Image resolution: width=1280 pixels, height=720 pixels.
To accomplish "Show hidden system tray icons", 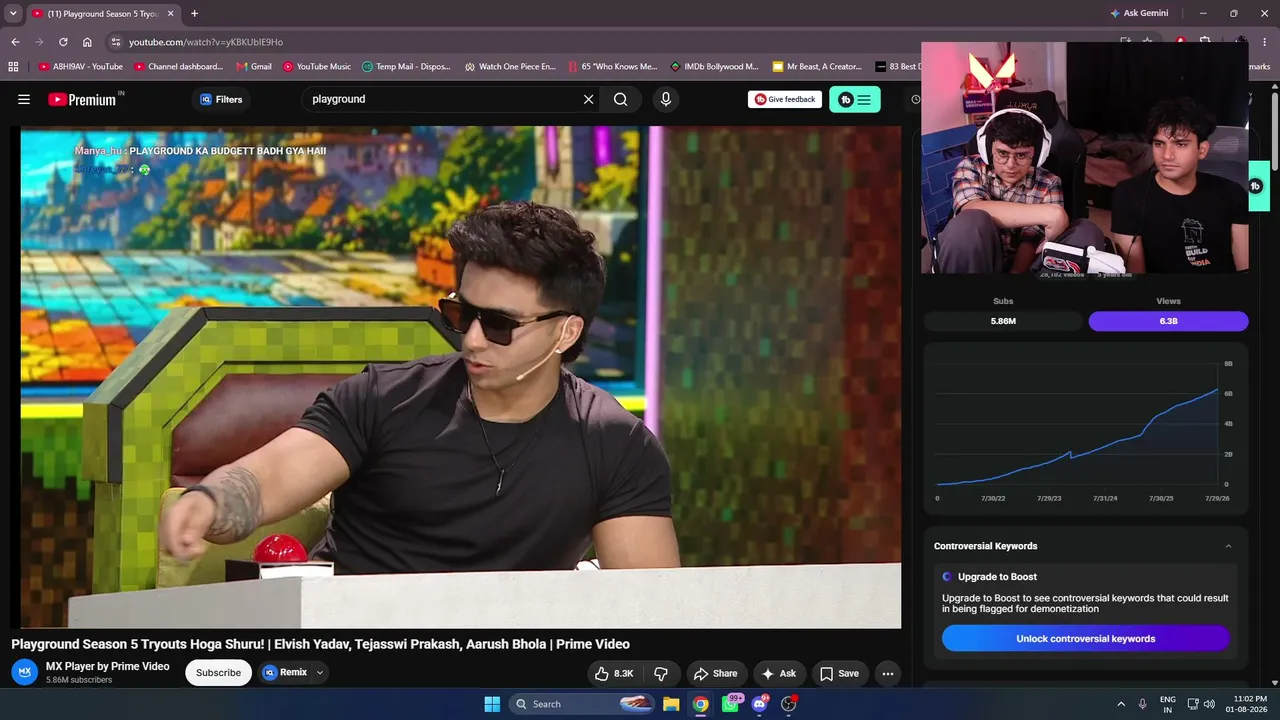I will click(x=1121, y=704).
